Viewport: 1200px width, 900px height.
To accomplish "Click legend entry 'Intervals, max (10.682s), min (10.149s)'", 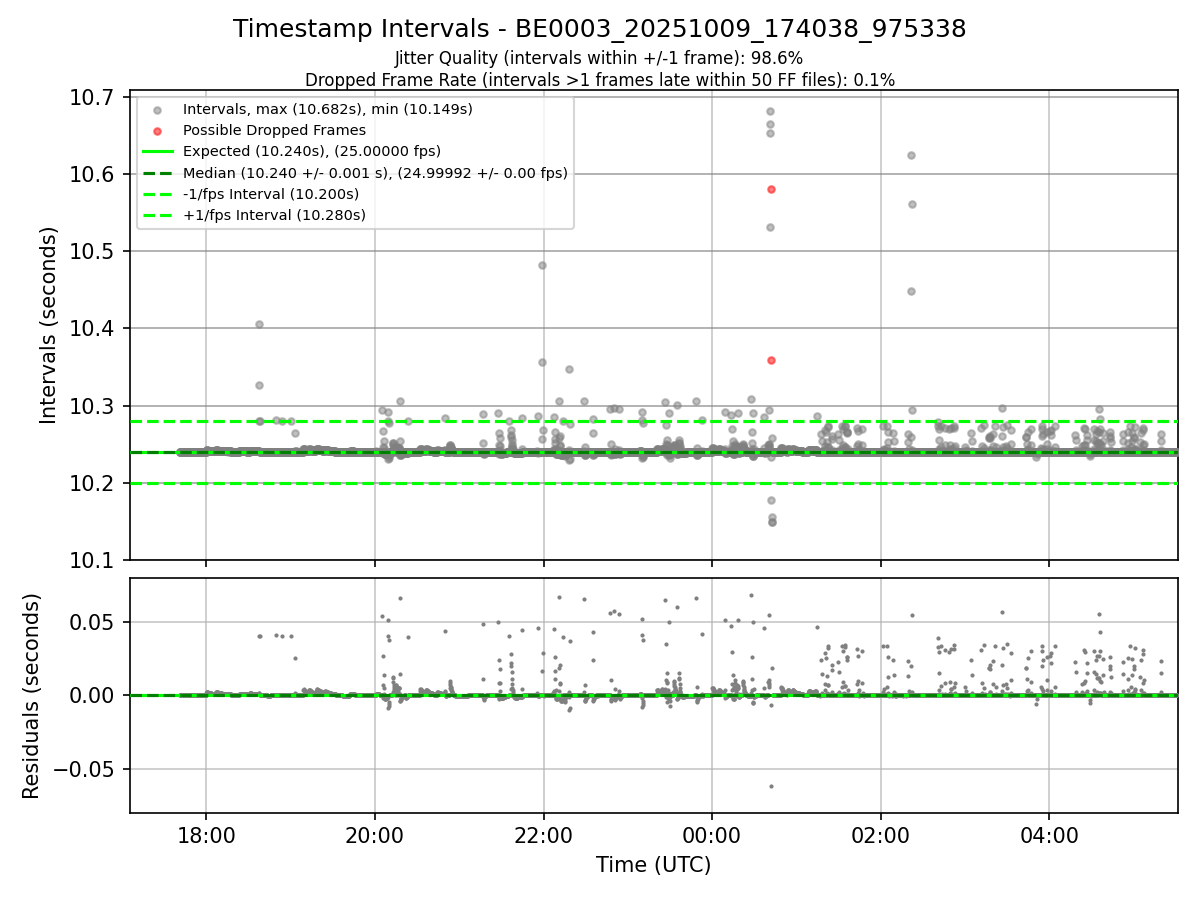I will pos(328,109).
